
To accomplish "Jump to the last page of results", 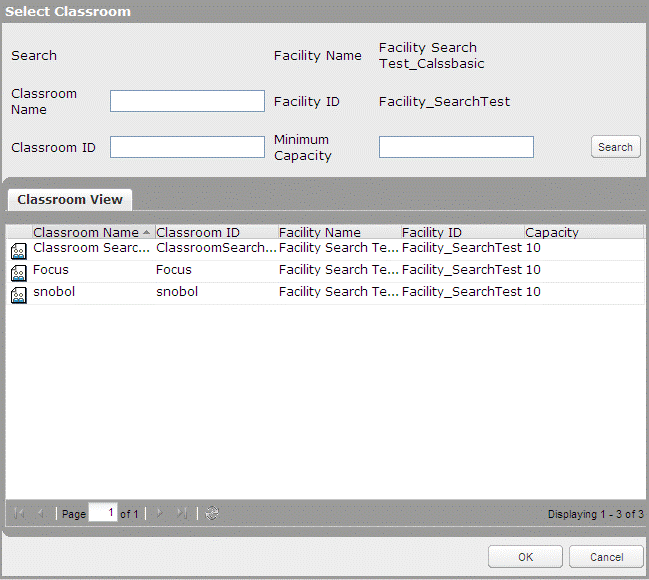I will [181, 513].
